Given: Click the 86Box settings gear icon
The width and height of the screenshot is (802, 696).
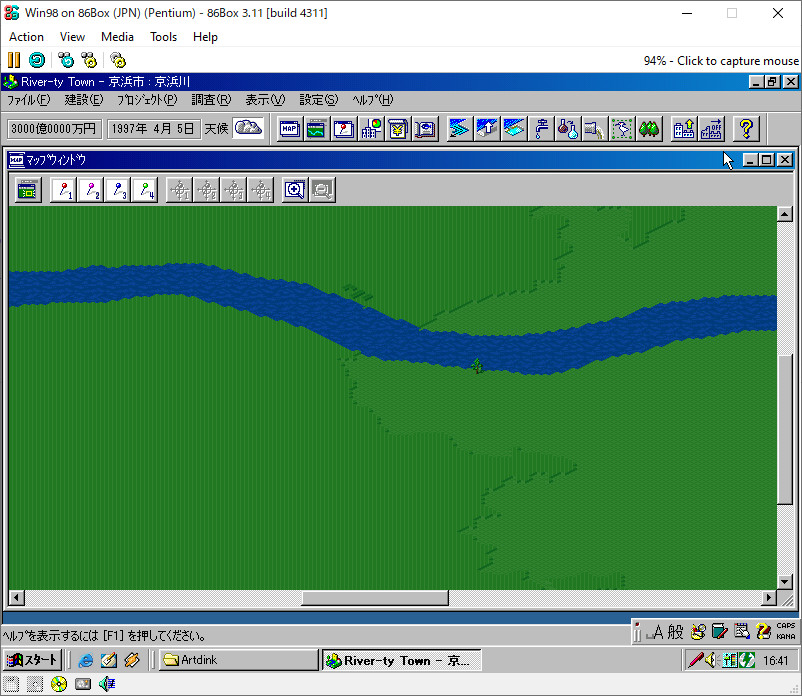Looking at the screenshot, I should pyautogui.click(x=118, y=60).
